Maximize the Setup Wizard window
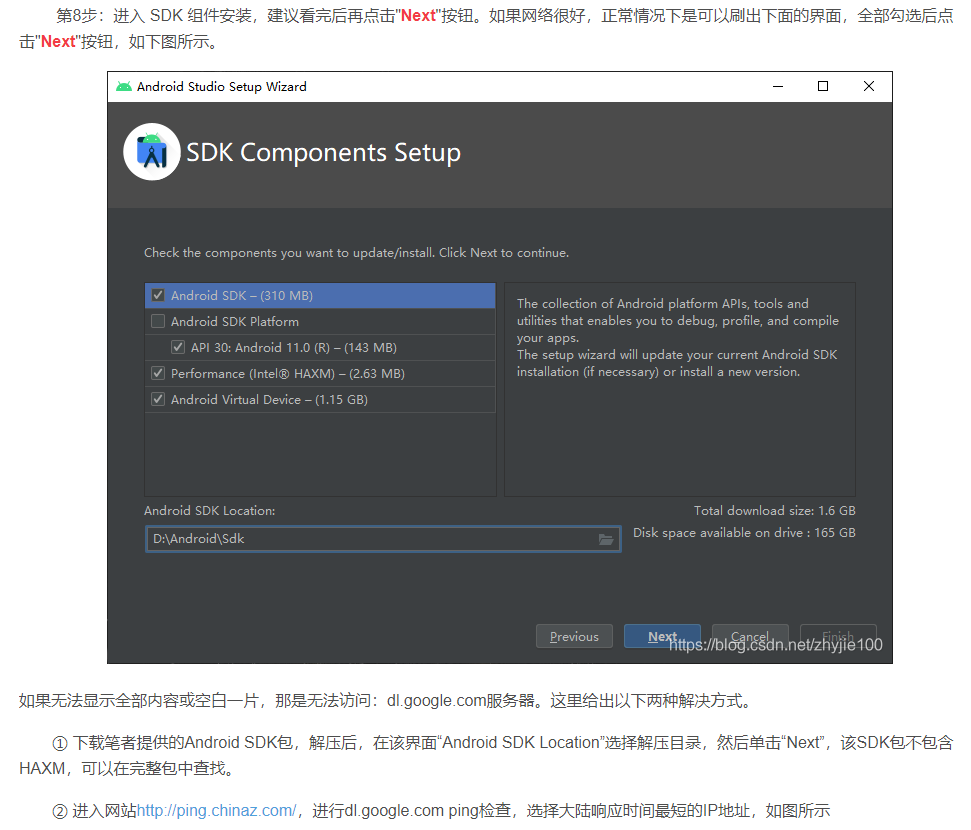Screen dimensions: 971x830 point(822,87)
